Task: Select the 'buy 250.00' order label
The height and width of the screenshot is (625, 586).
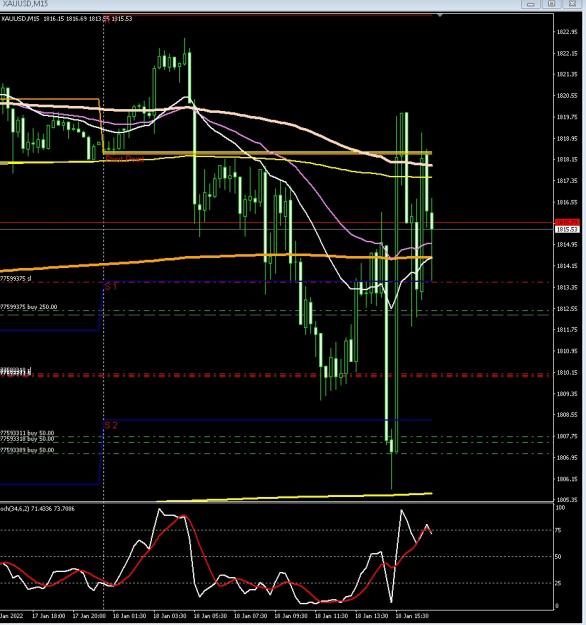Action: 28,307
